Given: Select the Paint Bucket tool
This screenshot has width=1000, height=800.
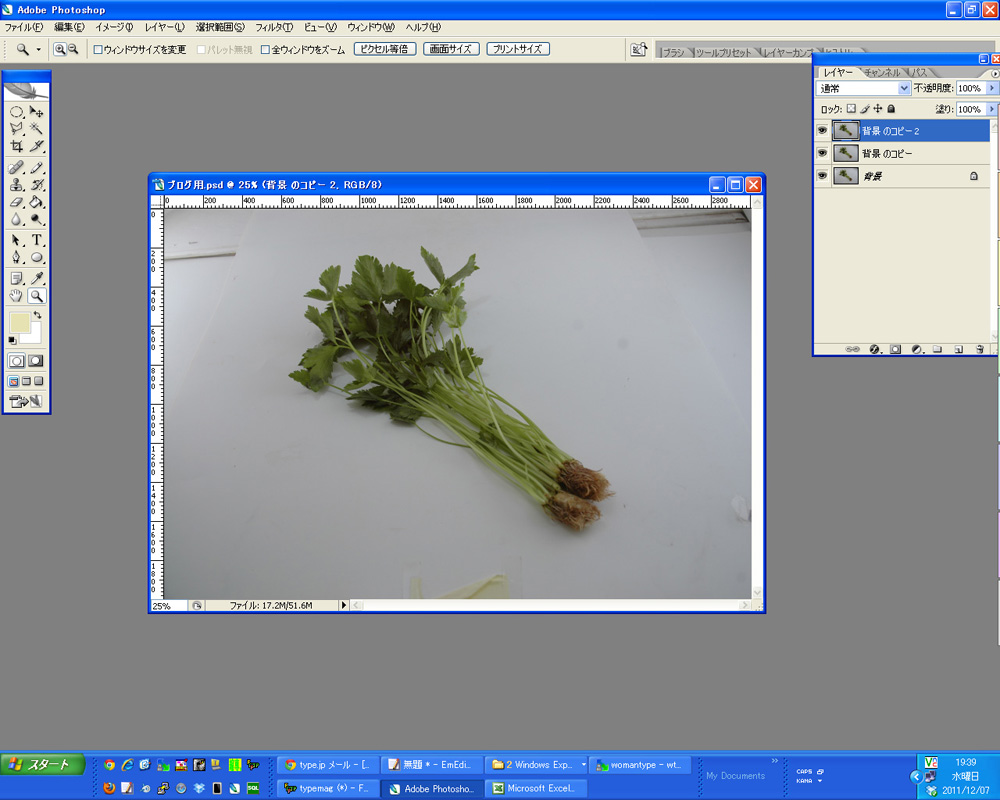Looking at the screenshot, I should click(37, 202).
